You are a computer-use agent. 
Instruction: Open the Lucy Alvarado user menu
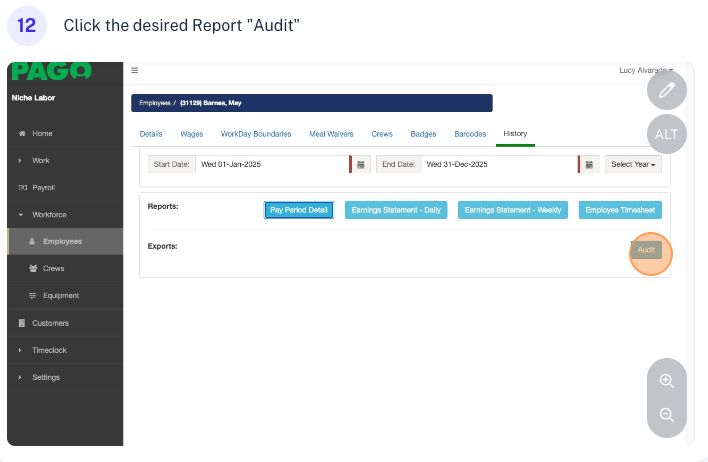(x=645, y=71)
